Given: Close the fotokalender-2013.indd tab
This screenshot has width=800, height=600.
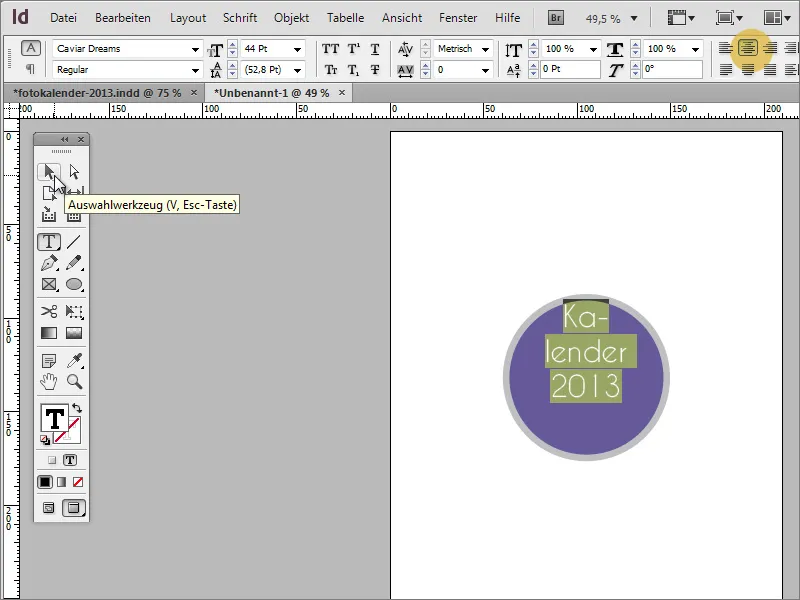Looking at the screenshot, I should point(194,93).
